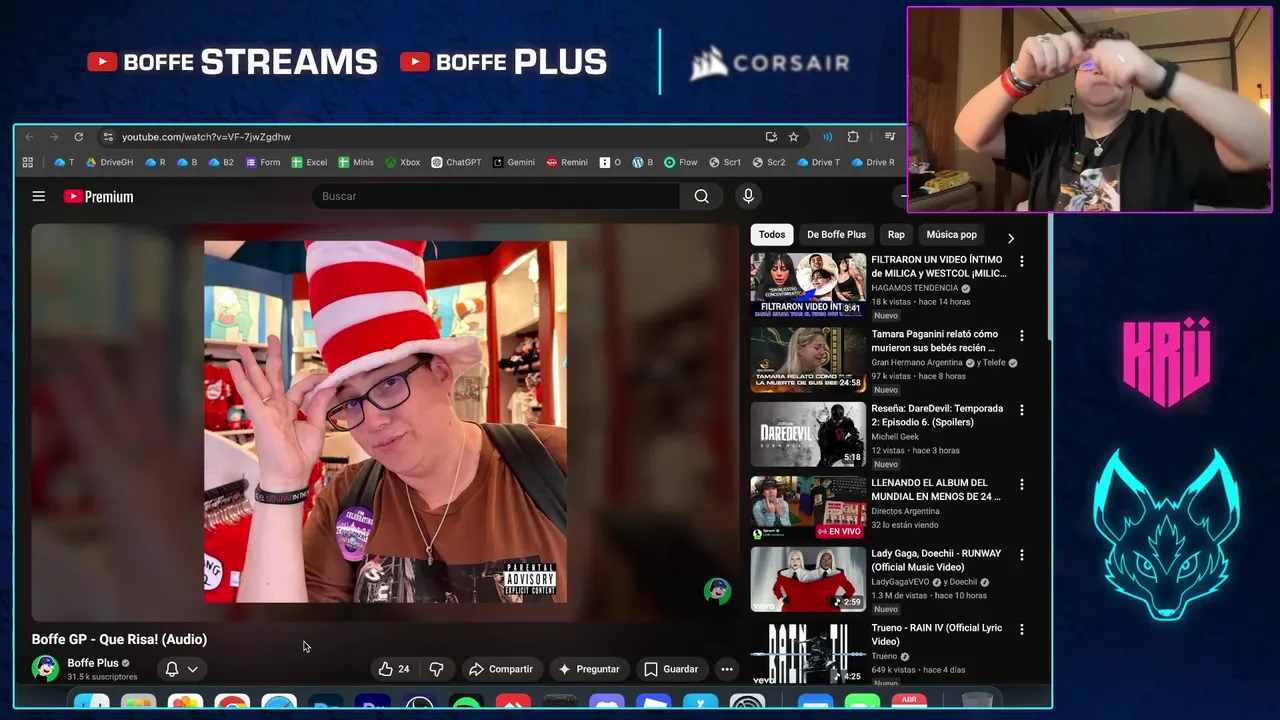Open options menu for Trueno RAIN IV video

1021,629
